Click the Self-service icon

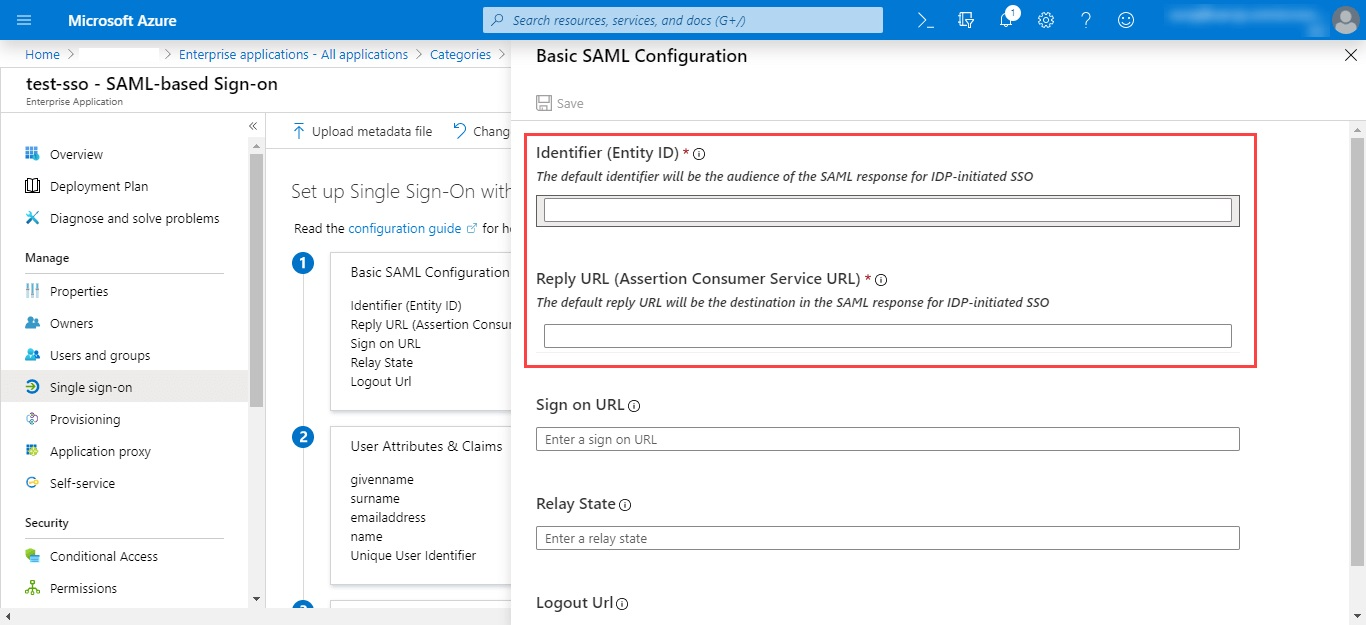coord(32,483)
